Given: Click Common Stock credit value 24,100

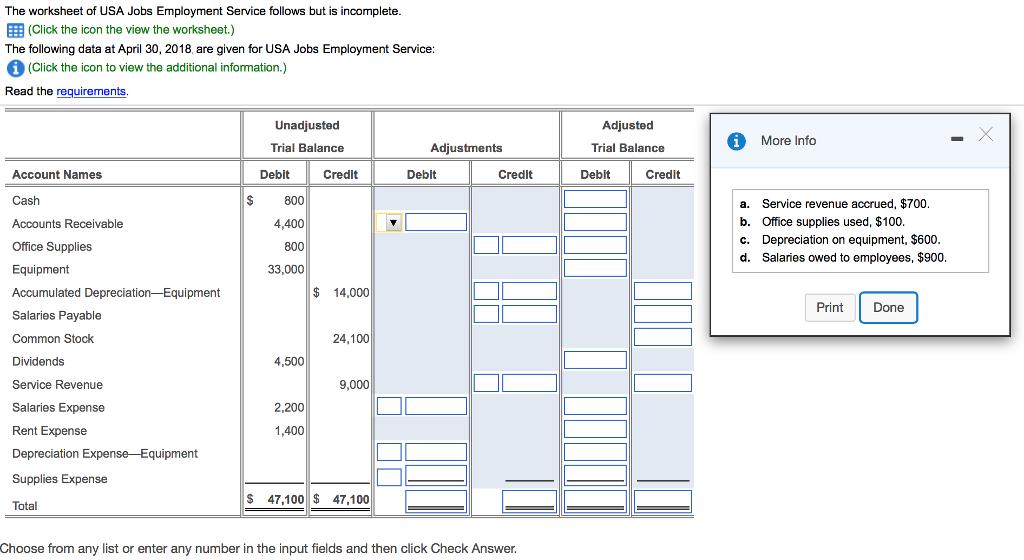Looking at the screenshot, I should coord(351,339).
